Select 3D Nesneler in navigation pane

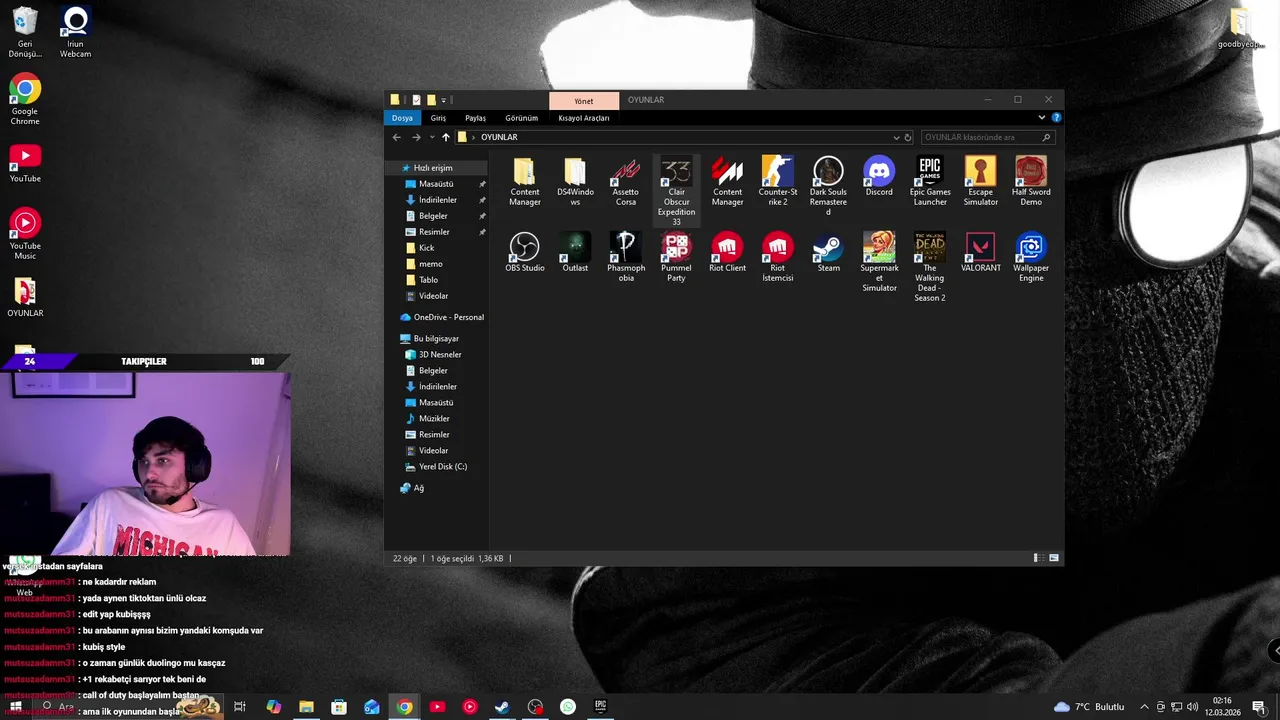click(432, 355)
